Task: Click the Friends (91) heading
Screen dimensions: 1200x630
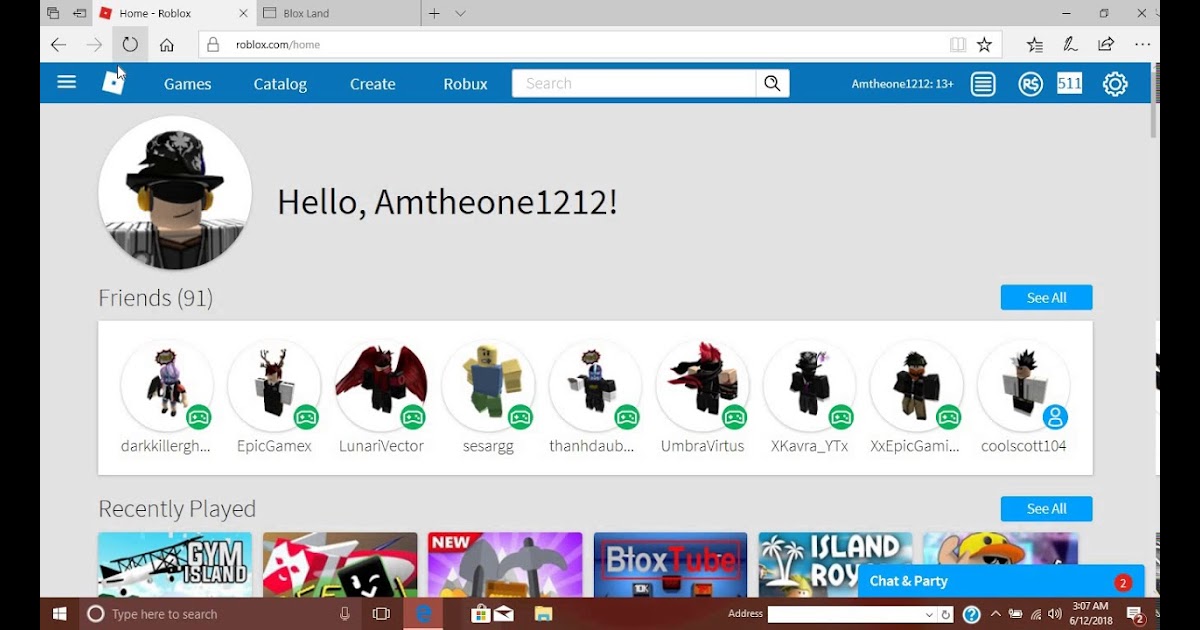Action: pos(155,298)
